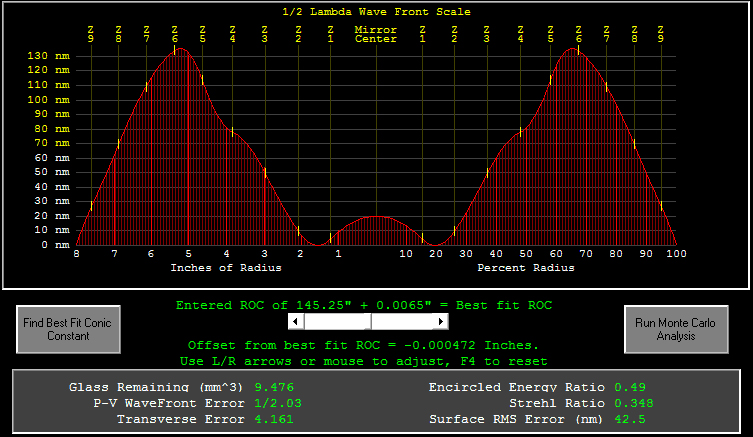The height and width of the screenshot is (437, 753).
Task: Click the '50' percent radius axis value
Action: 526,254
